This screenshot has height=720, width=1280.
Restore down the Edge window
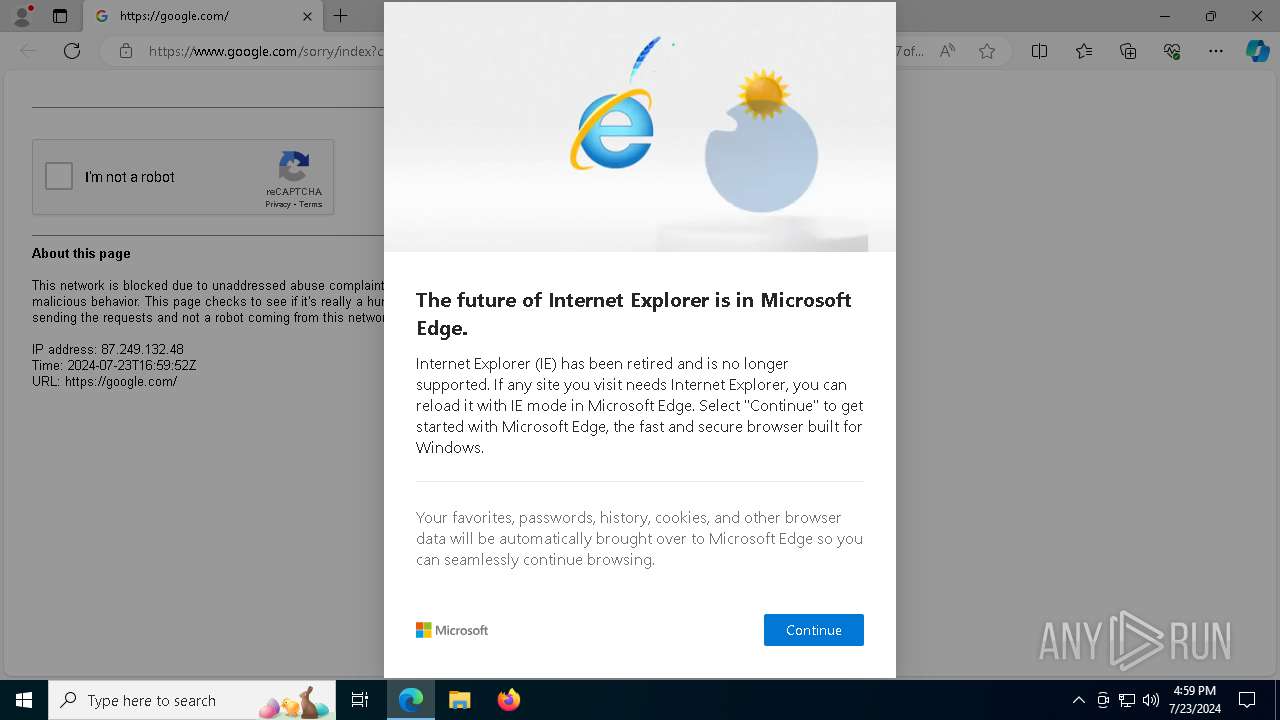[x=1211, y=16]
